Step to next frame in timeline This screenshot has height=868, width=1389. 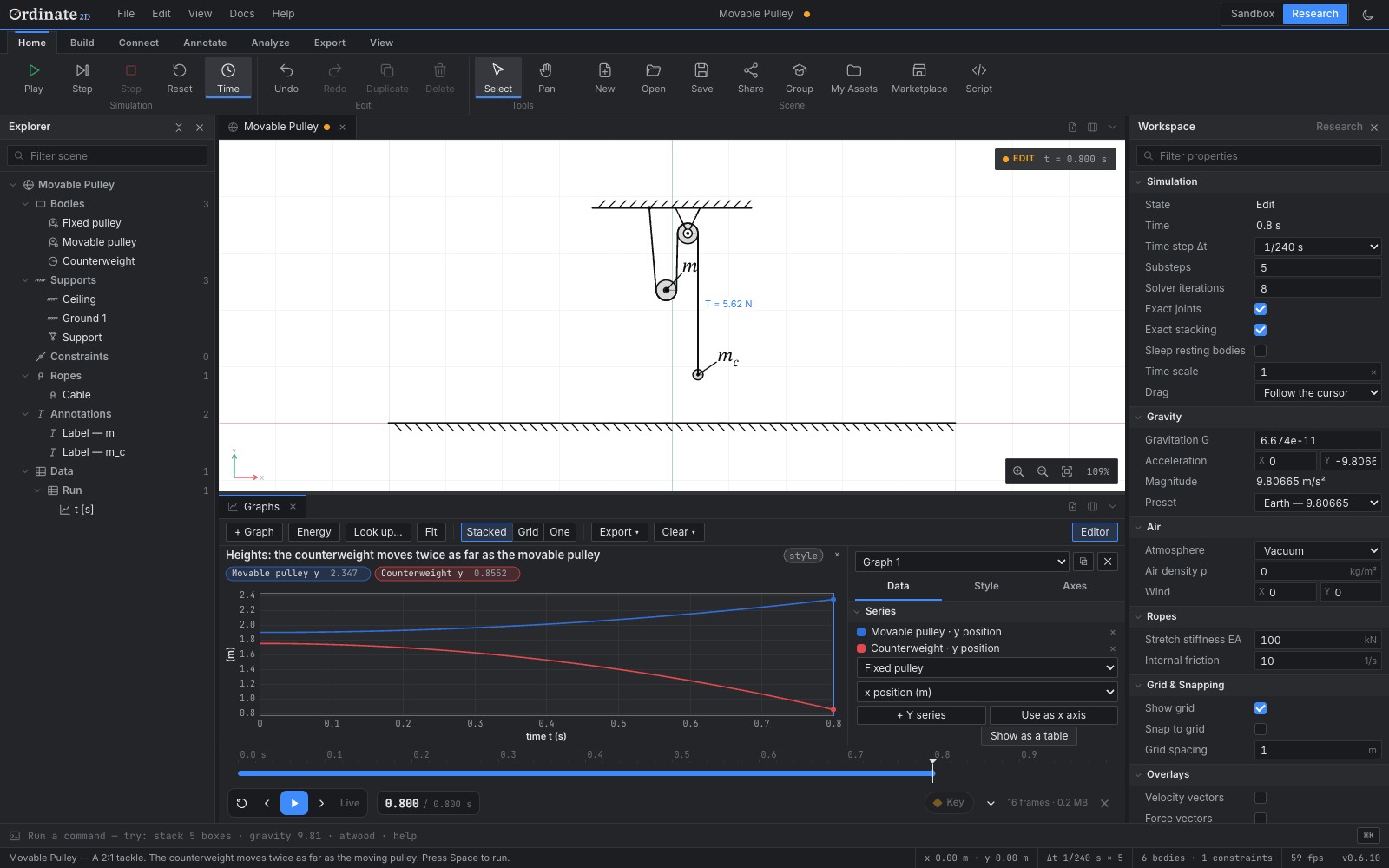click(321, 803)
